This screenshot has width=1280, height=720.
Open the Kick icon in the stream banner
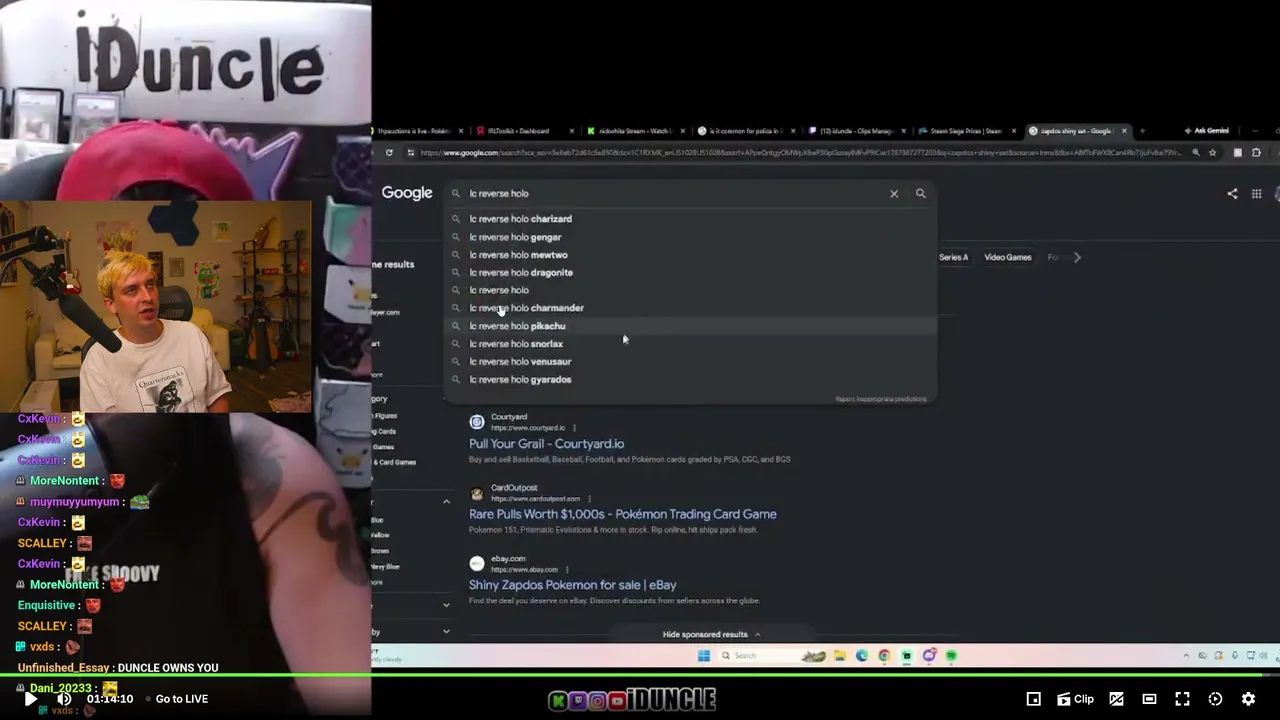coord(557,701)
